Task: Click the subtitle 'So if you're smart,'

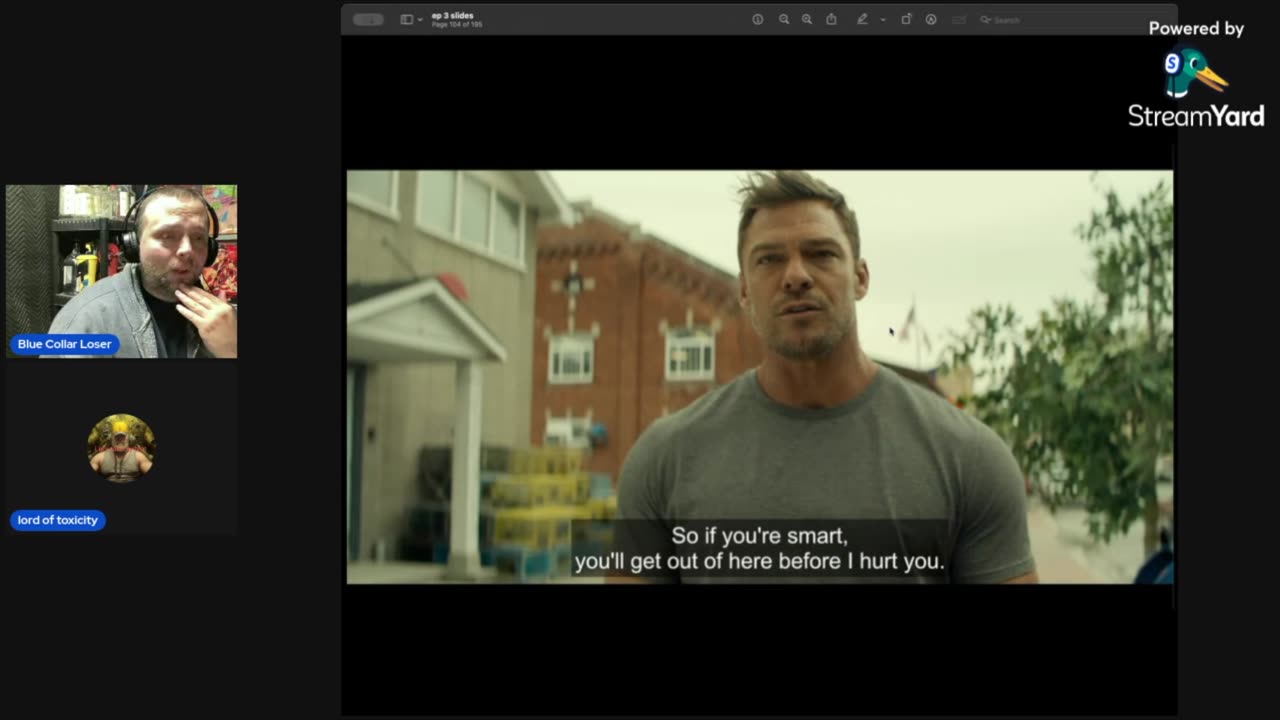Action: click(759, 536)
